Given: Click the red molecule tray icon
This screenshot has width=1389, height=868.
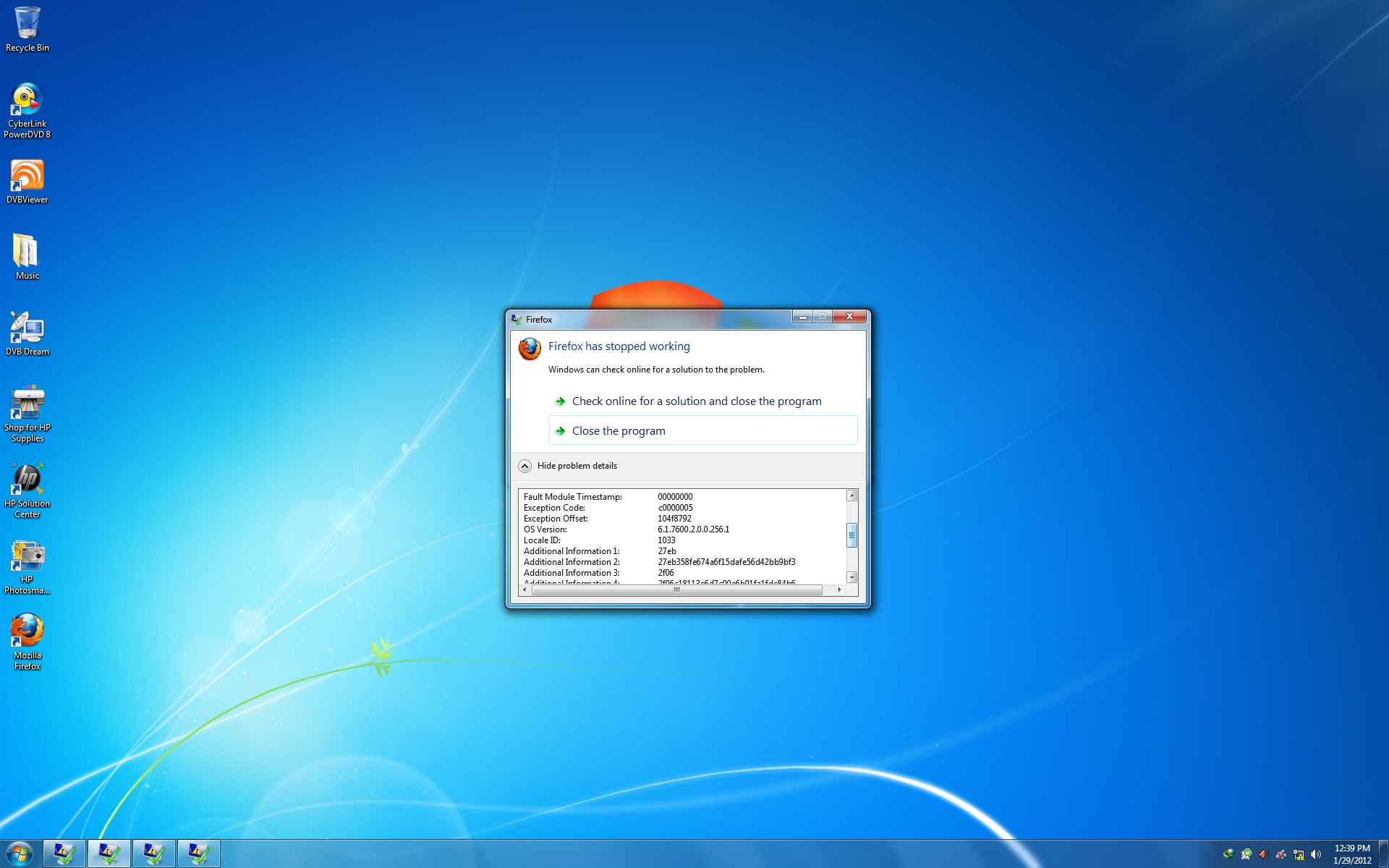Looking at the screenshot, I should click(1280, 854).
